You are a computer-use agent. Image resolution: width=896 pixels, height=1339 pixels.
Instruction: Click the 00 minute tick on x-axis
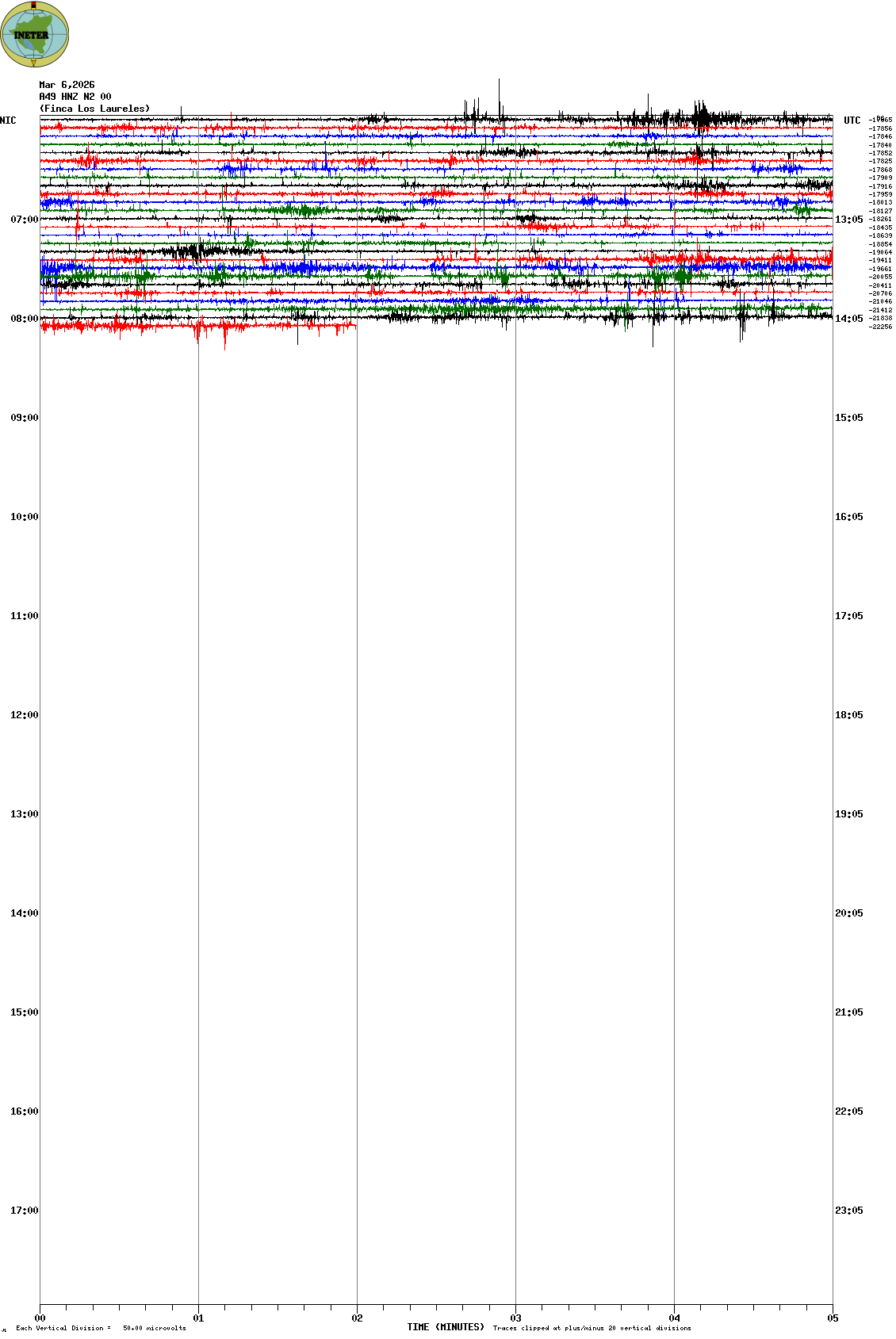tap(40, 1318)
